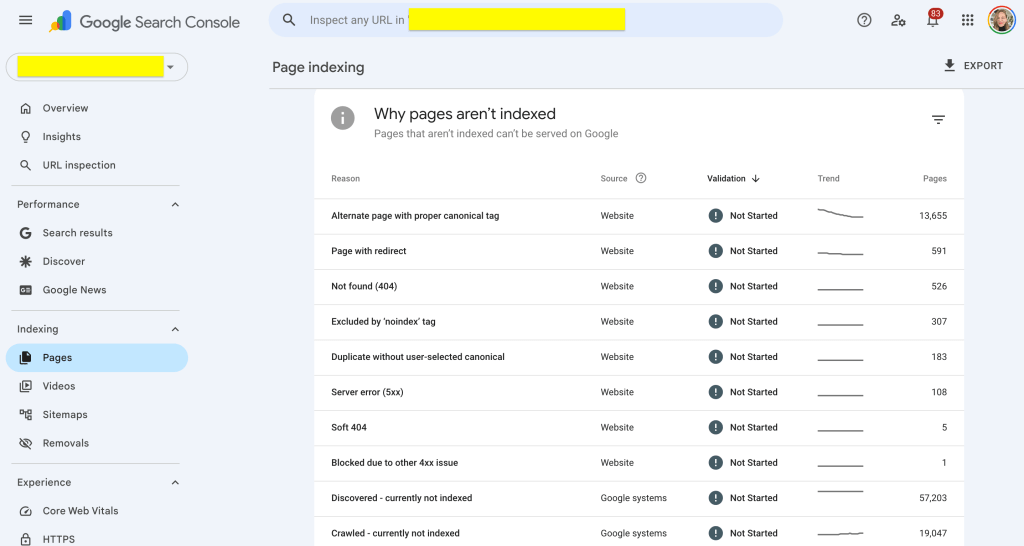Open Alternate page with proper canonical tag row
The height and width of the screenshot is (546, 1024).
click(x=639, y=216)
